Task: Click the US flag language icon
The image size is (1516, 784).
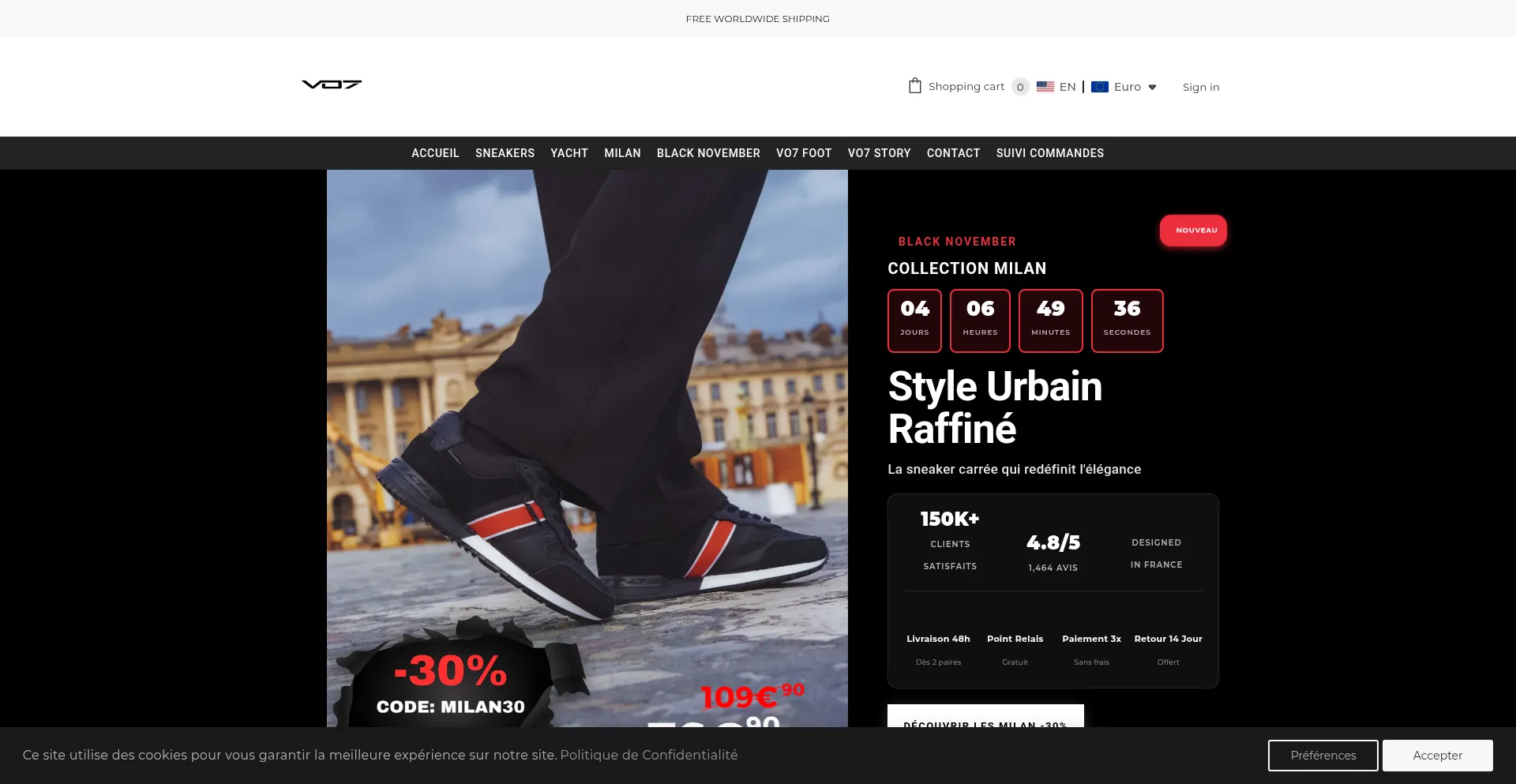Action: [1045, 87]
